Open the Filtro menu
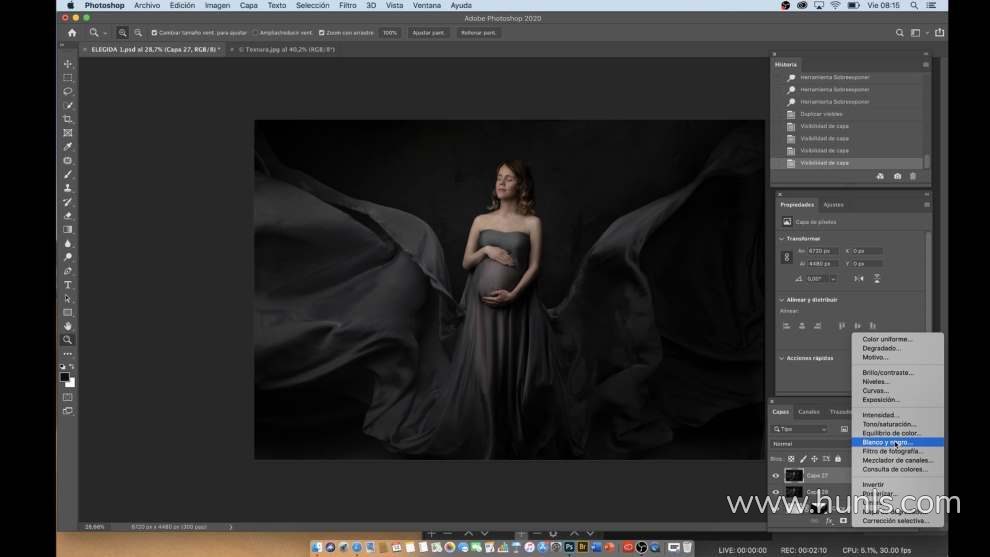This screenshot has height=557, width=990. [347, 5]
